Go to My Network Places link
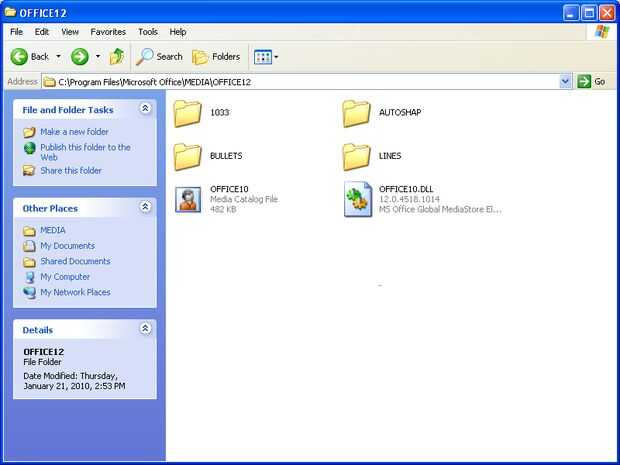The width and height of the screenshot is (620, 465). point(75,292)
